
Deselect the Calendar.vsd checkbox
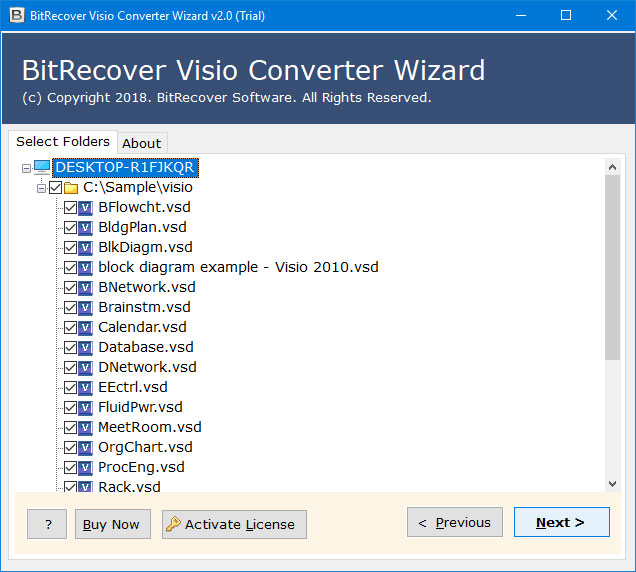[x=71, y=327]
